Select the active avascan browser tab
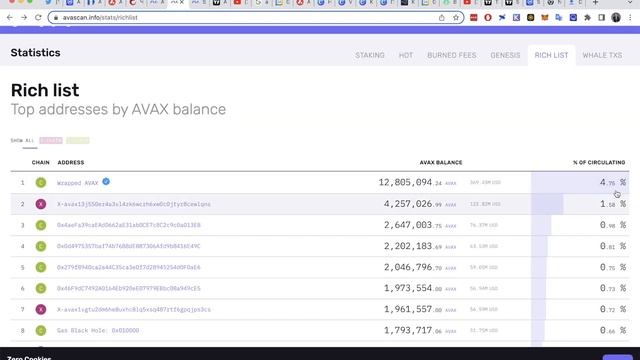 point(178,2)
